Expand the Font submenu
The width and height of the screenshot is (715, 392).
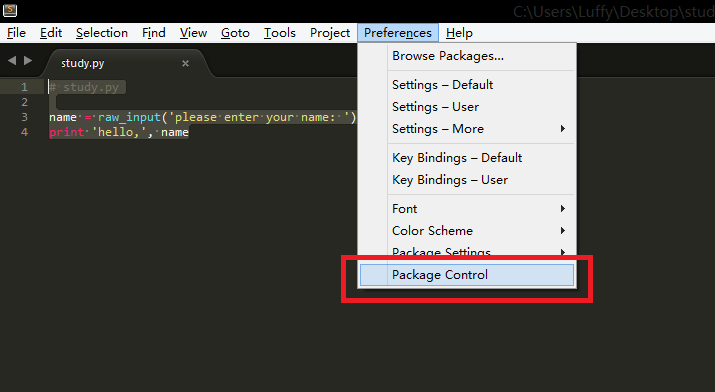point(466,209)
